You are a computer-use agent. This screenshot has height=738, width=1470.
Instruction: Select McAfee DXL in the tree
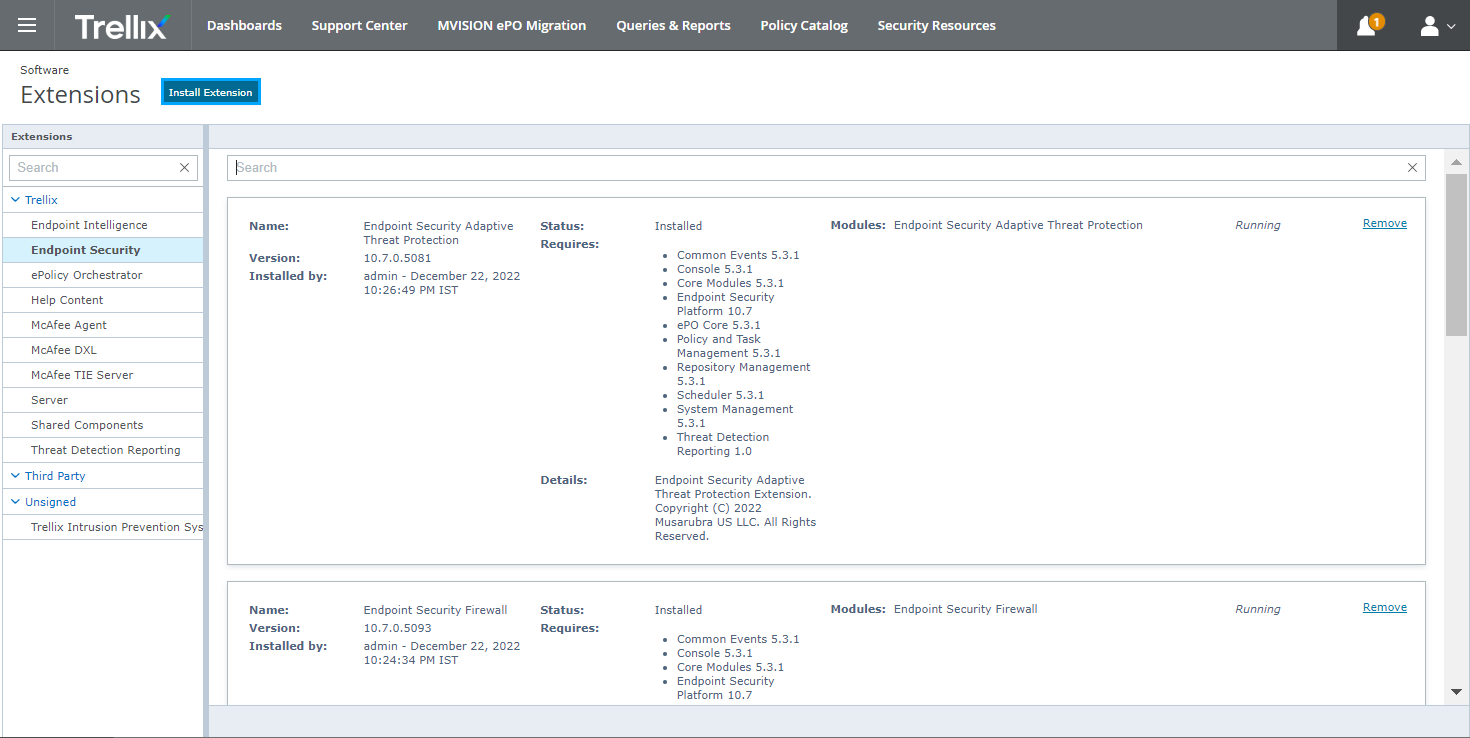coord(103,350)
